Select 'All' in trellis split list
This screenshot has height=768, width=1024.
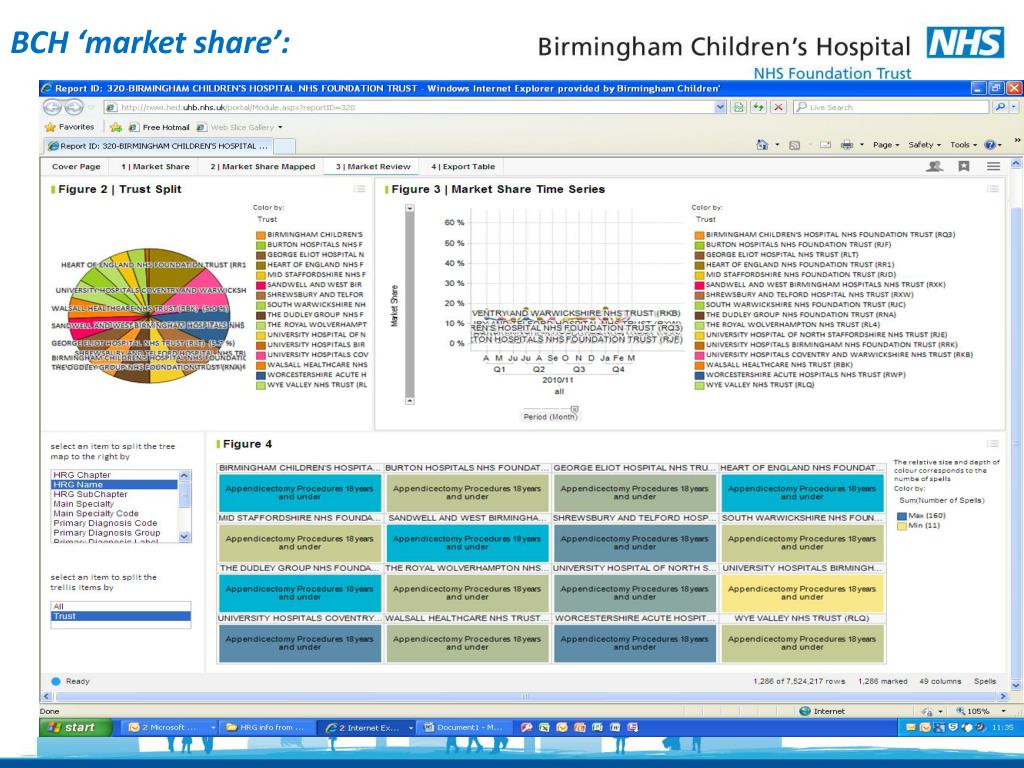coord(121,606)
